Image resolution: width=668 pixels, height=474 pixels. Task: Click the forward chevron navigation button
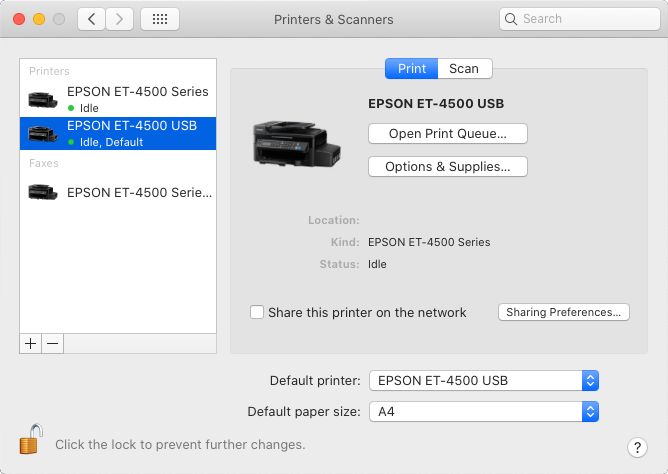[120, 19]
